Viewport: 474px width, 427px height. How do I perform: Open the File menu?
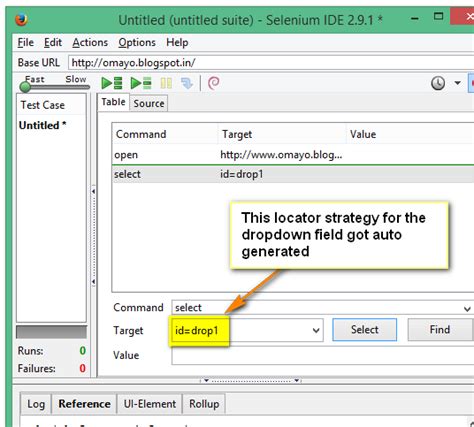[x=25, y=42]
